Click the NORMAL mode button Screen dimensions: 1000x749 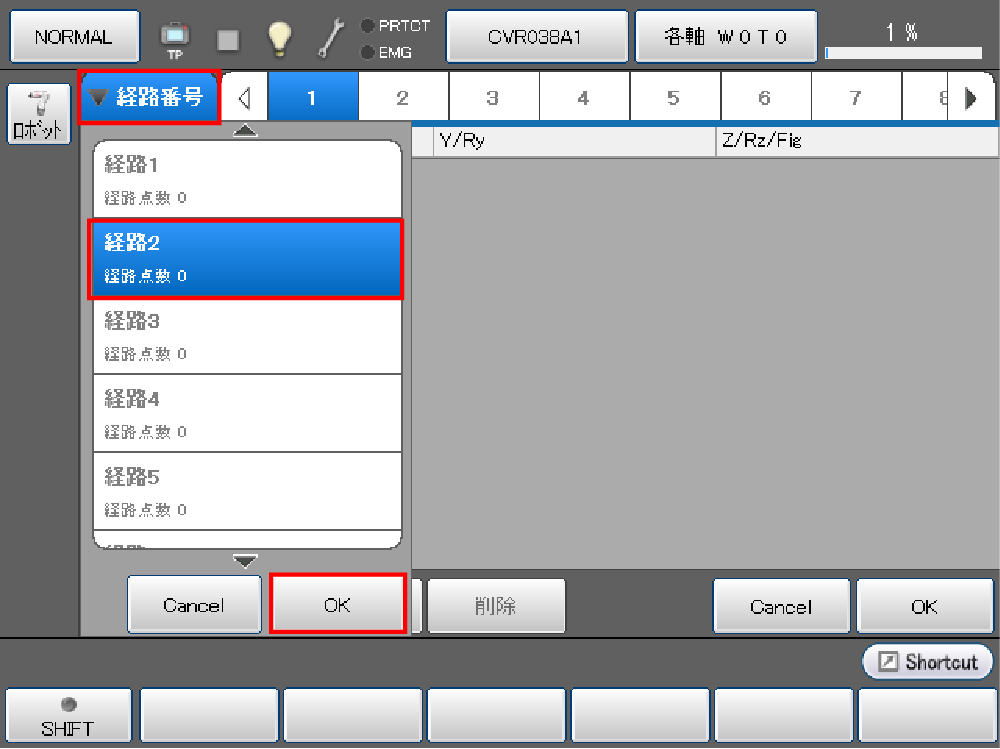[x=73, y=38]
